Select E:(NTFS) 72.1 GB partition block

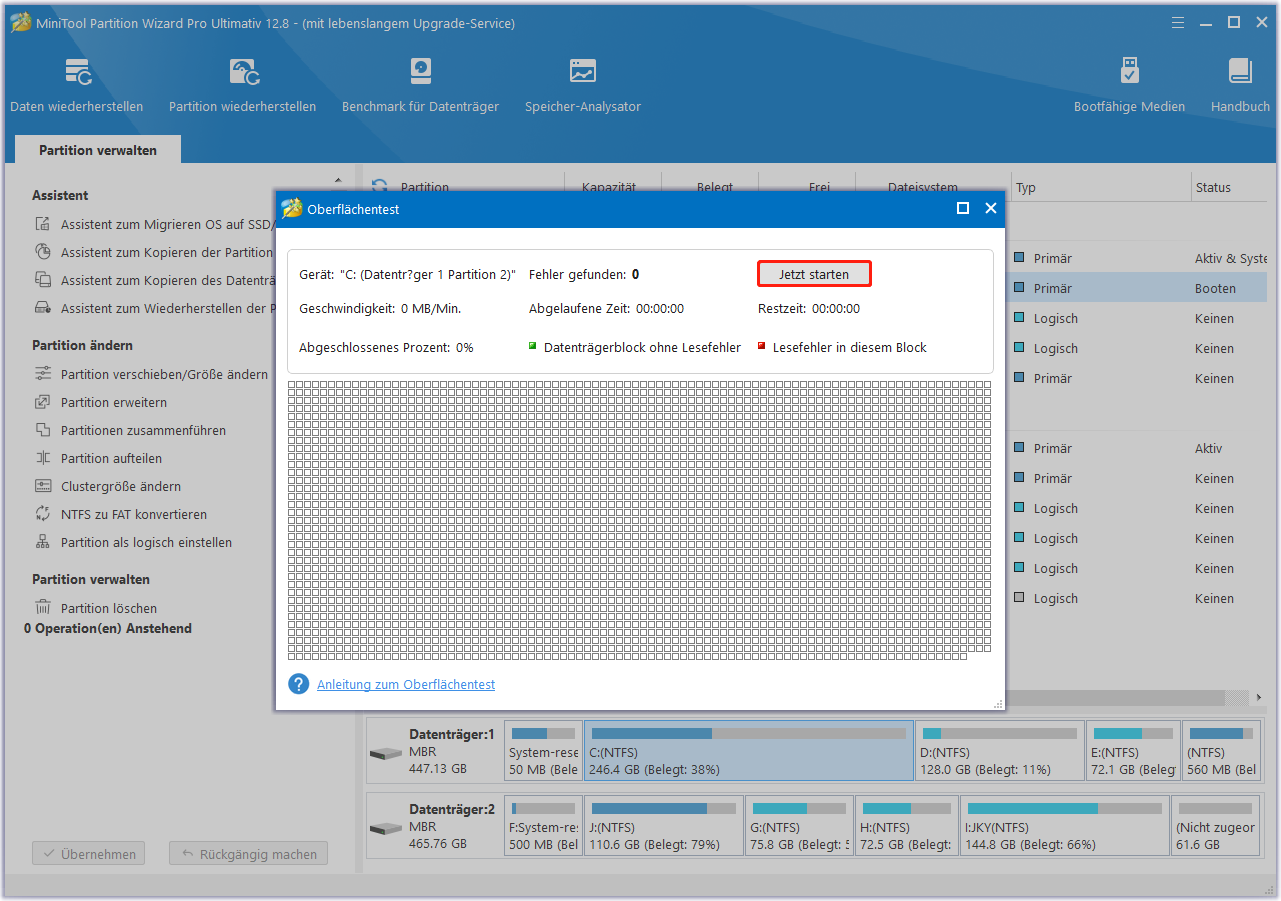[x=1133, y=751]
